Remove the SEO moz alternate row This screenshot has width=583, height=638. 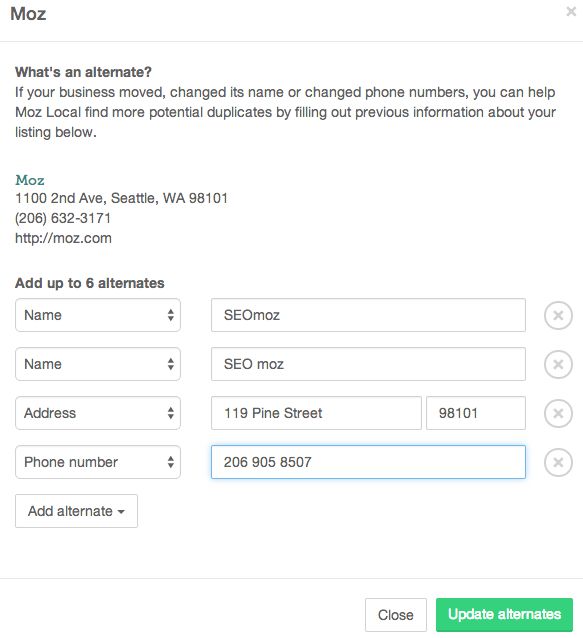coord(558,364)
